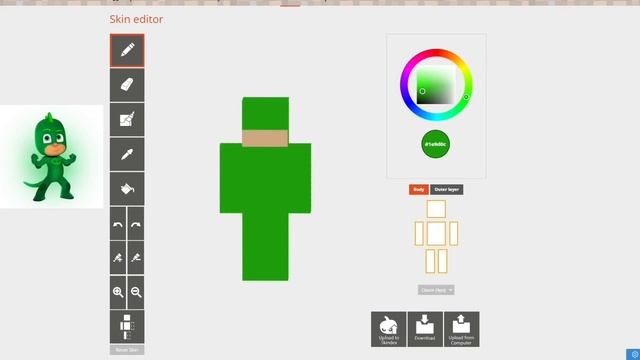Select the Color picker eyedropper tool
Screen dimensions: 640x360
click(127, 154)
